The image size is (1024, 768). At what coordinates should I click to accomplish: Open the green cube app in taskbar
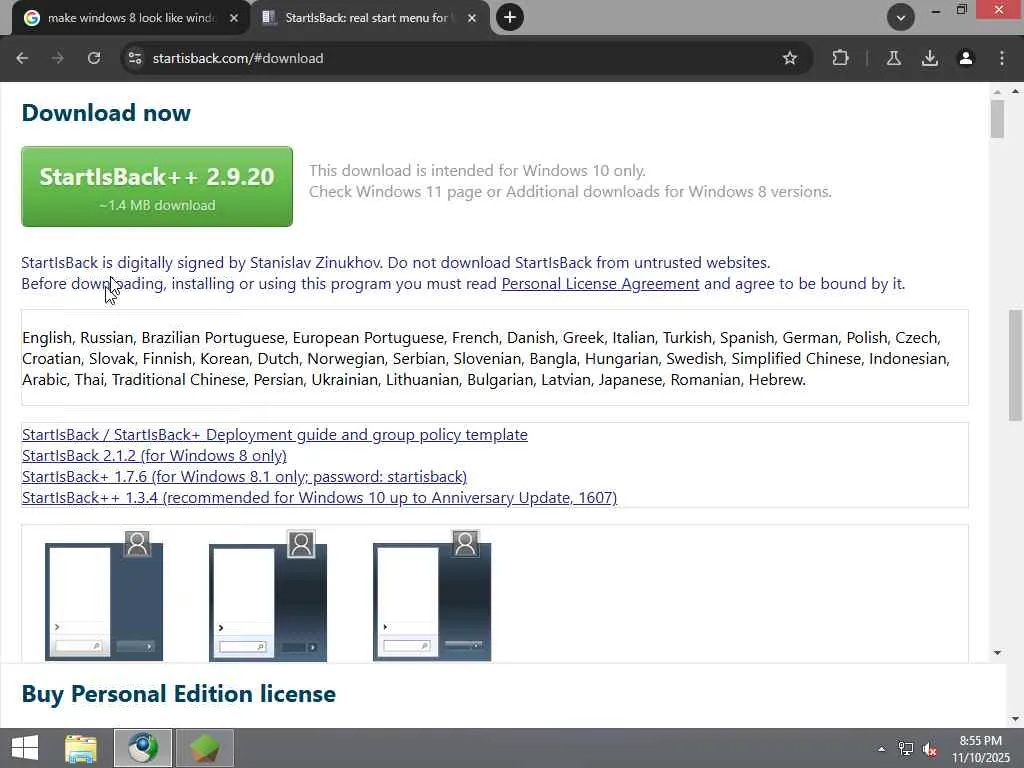pyautogui.click(x=205, y=748)
